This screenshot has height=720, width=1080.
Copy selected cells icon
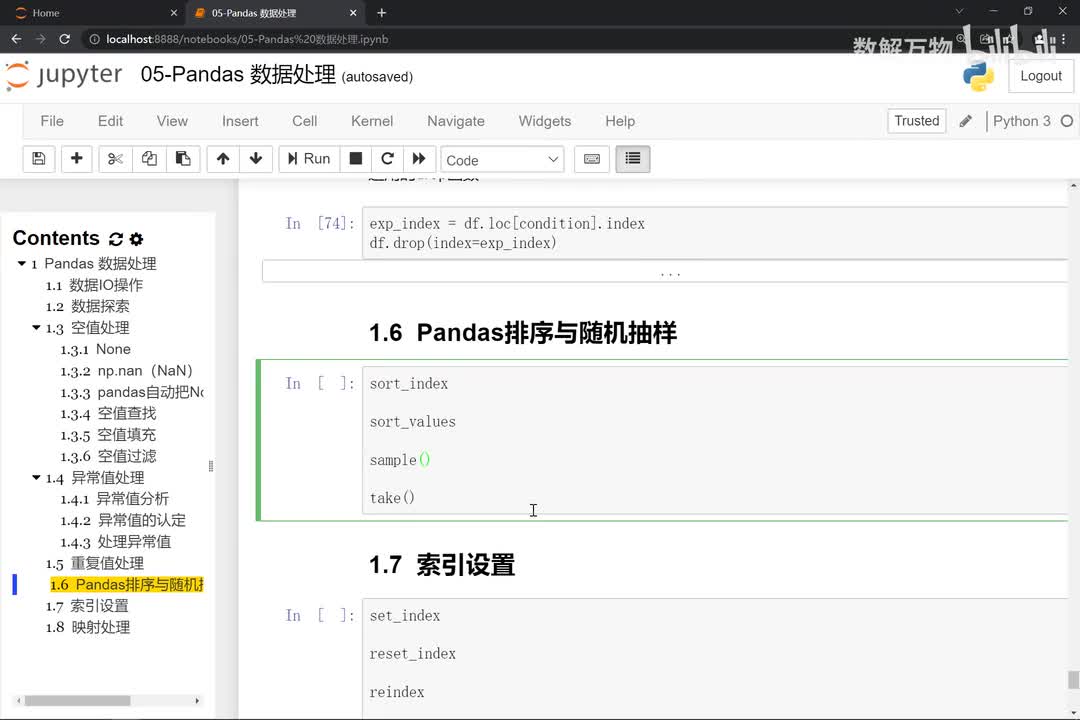point(149,159)
